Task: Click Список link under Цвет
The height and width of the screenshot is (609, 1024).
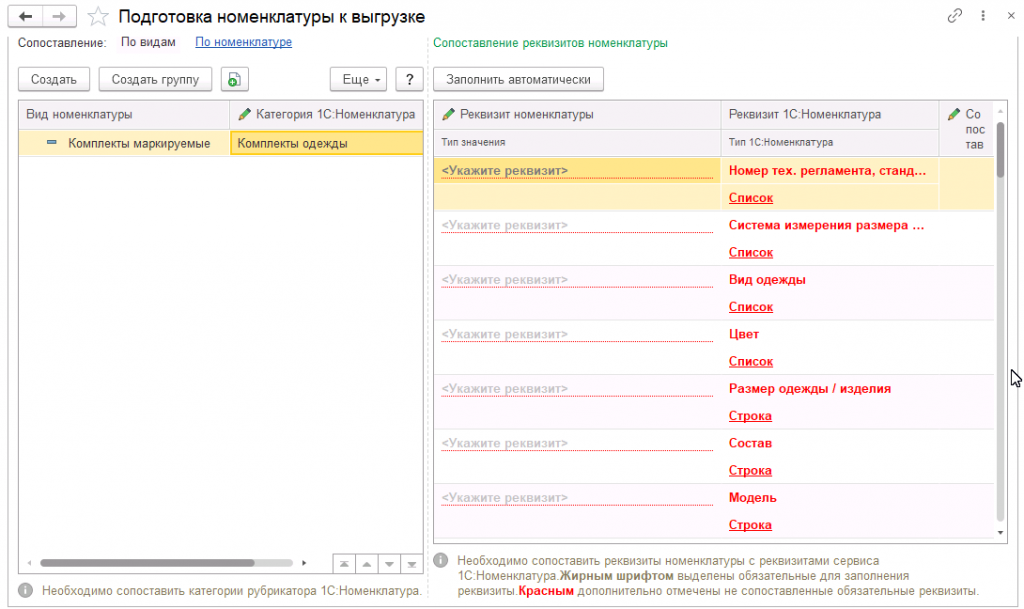Action: [750, 361]
